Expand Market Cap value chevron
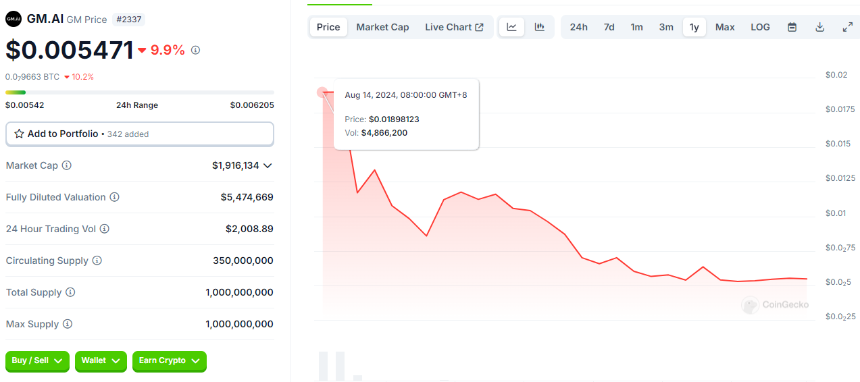860x382 pixels. coord(268,165)
